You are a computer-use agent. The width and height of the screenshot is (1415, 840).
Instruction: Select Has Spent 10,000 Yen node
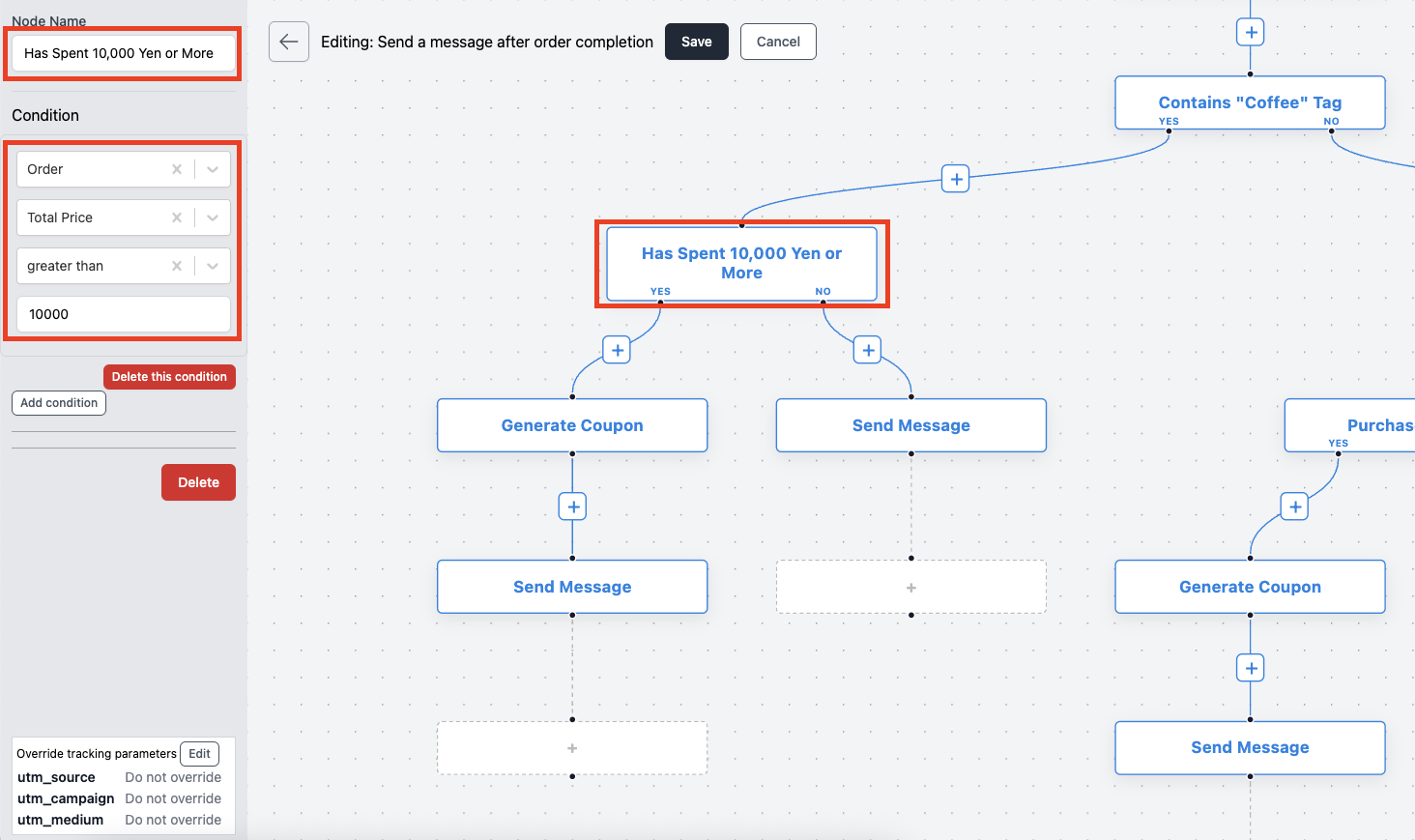[741, 263]
